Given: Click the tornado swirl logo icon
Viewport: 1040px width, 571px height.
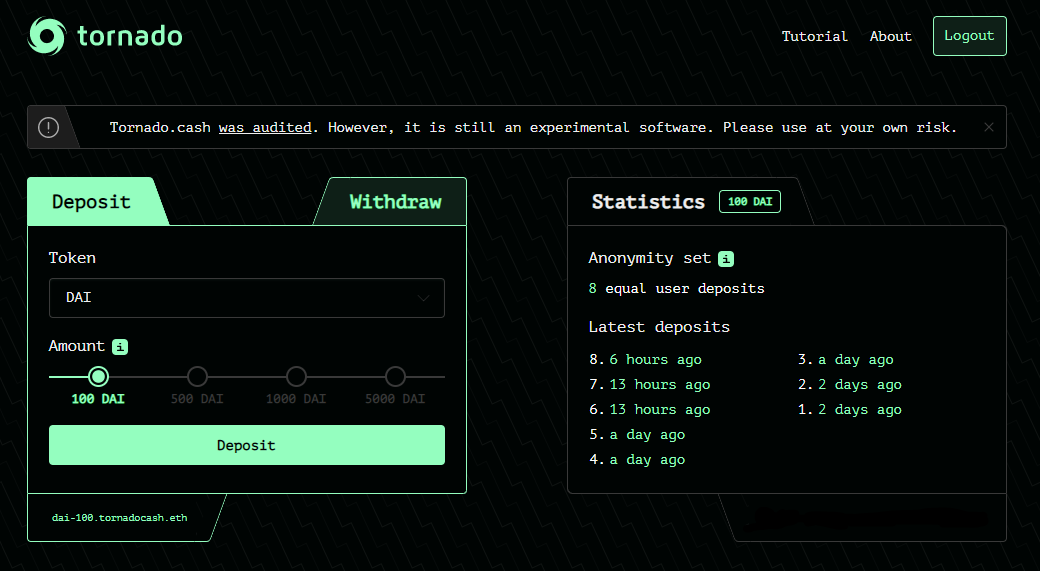Looking at the screenshot, I should click(x=47, y=36).
